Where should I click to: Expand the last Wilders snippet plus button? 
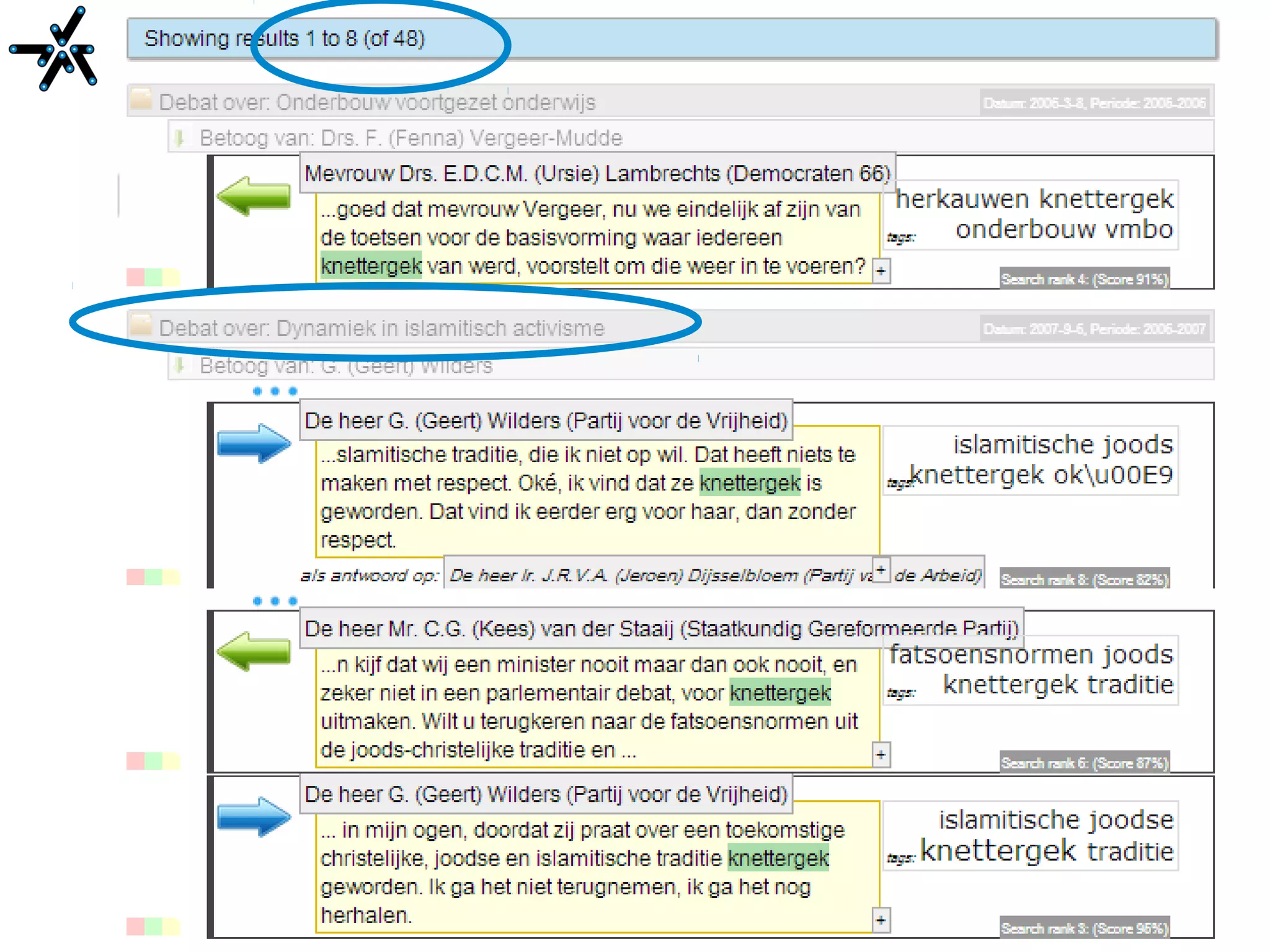click(881, 920)
